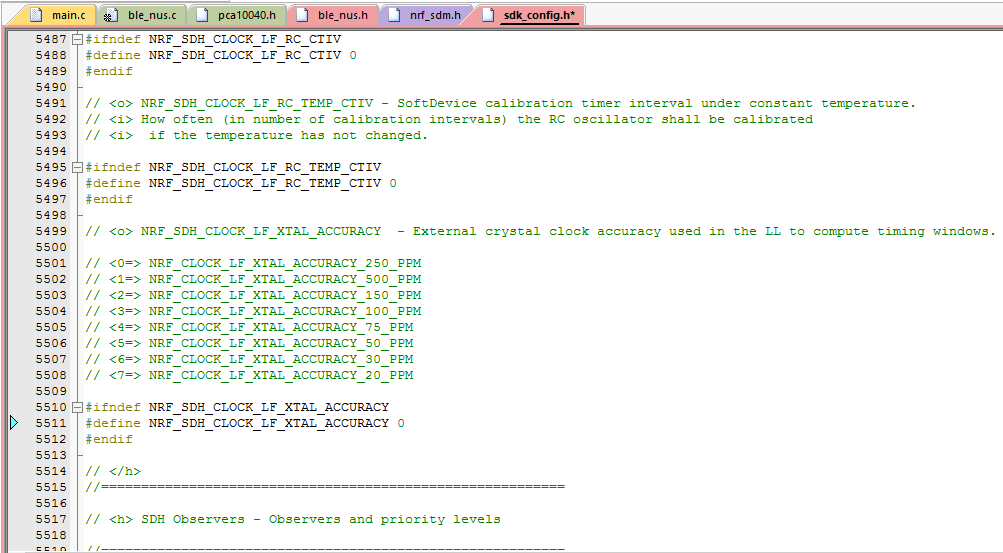Screen dimensions: 1003x553
Task: Click the #endif at line 5489
Action: 109,71
